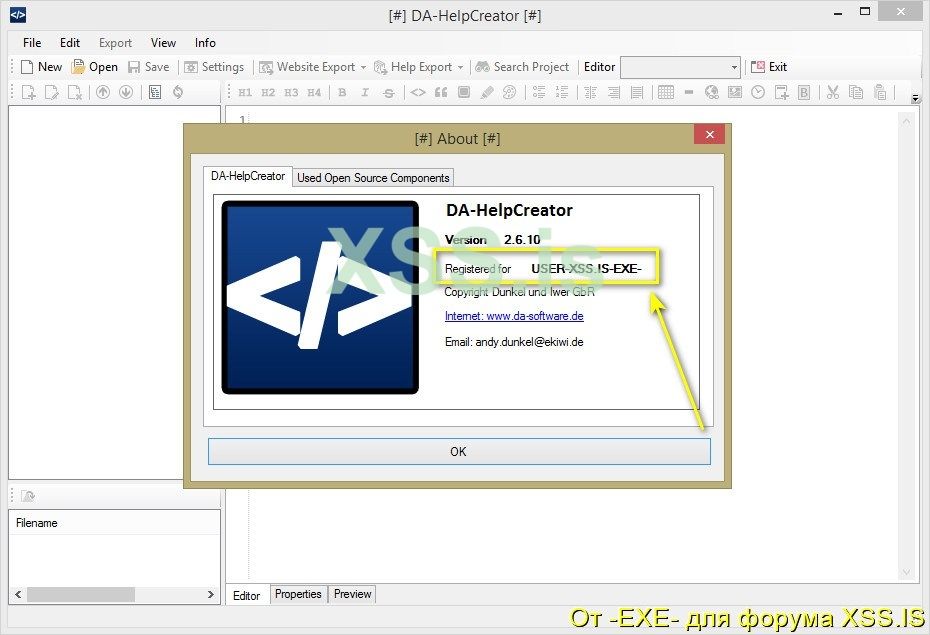The height and width of the screenshot is (635, 930).
Task: Apply H3 heading format
Action: (x=291, y=92)
